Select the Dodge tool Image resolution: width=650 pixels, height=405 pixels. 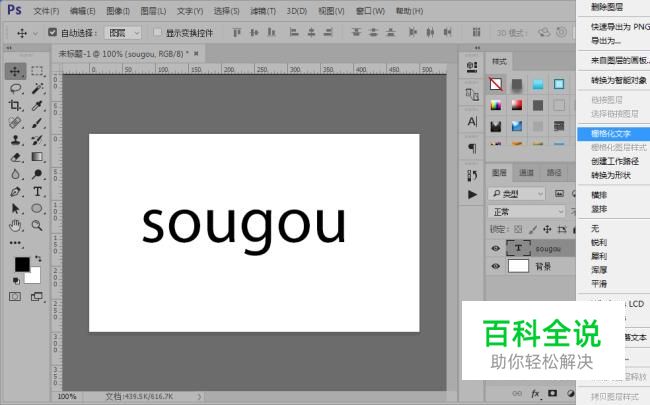[x=37, y=174]
